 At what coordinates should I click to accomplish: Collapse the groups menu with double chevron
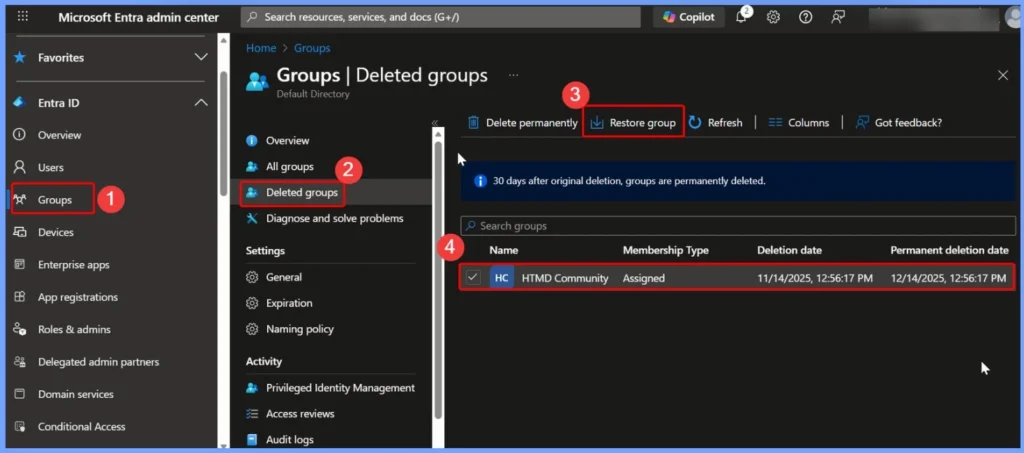pyautogui.click(x=434, y=123)
